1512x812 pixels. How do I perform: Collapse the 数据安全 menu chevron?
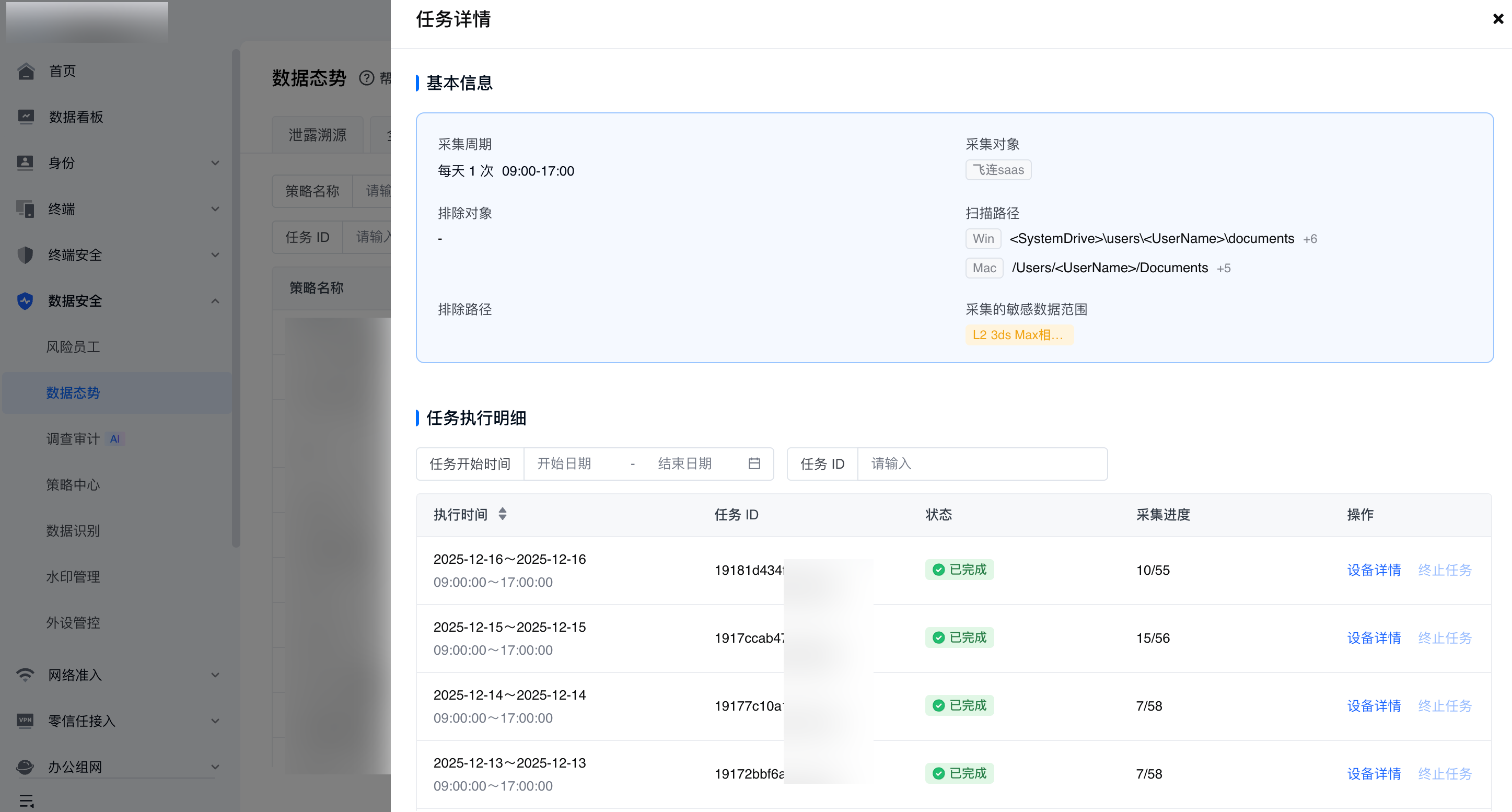pyautogui.click(x=215, y=301)
